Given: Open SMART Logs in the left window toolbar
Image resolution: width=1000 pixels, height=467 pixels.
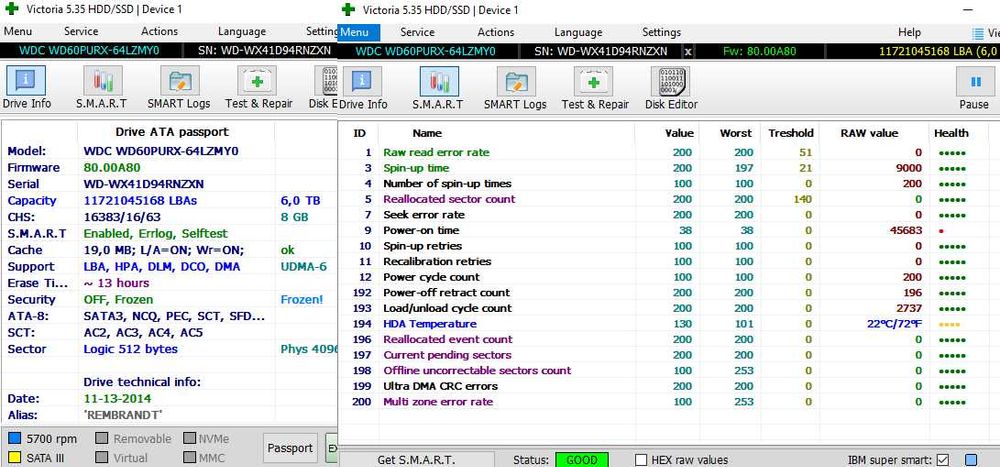Looking at the screenshot, I should coord(180,87).
